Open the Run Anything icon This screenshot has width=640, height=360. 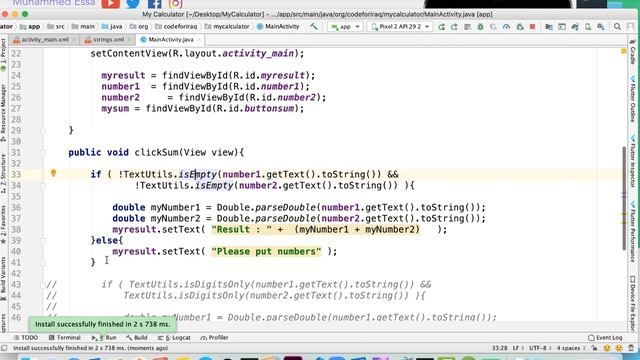[x=562, y=27]
